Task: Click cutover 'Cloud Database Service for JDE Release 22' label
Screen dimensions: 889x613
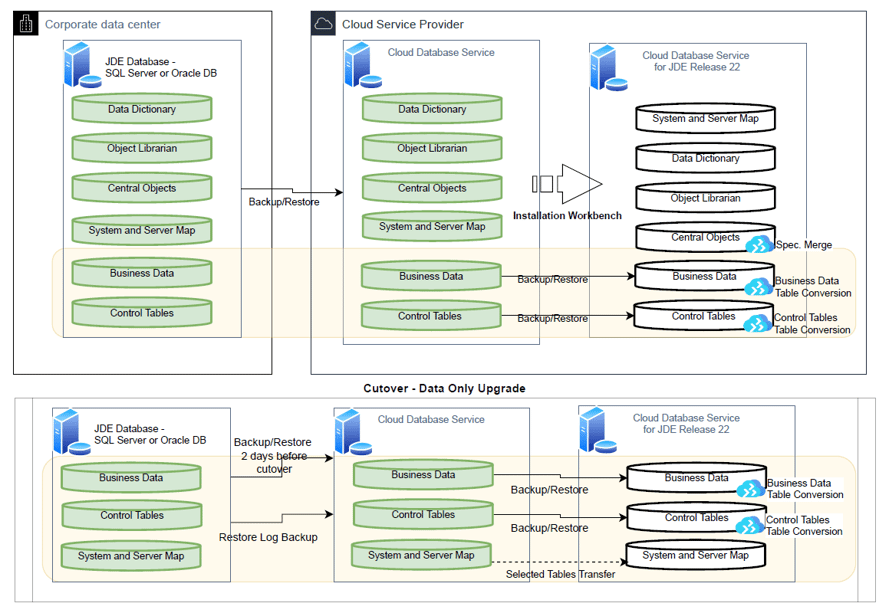Action: pos(686,424)
